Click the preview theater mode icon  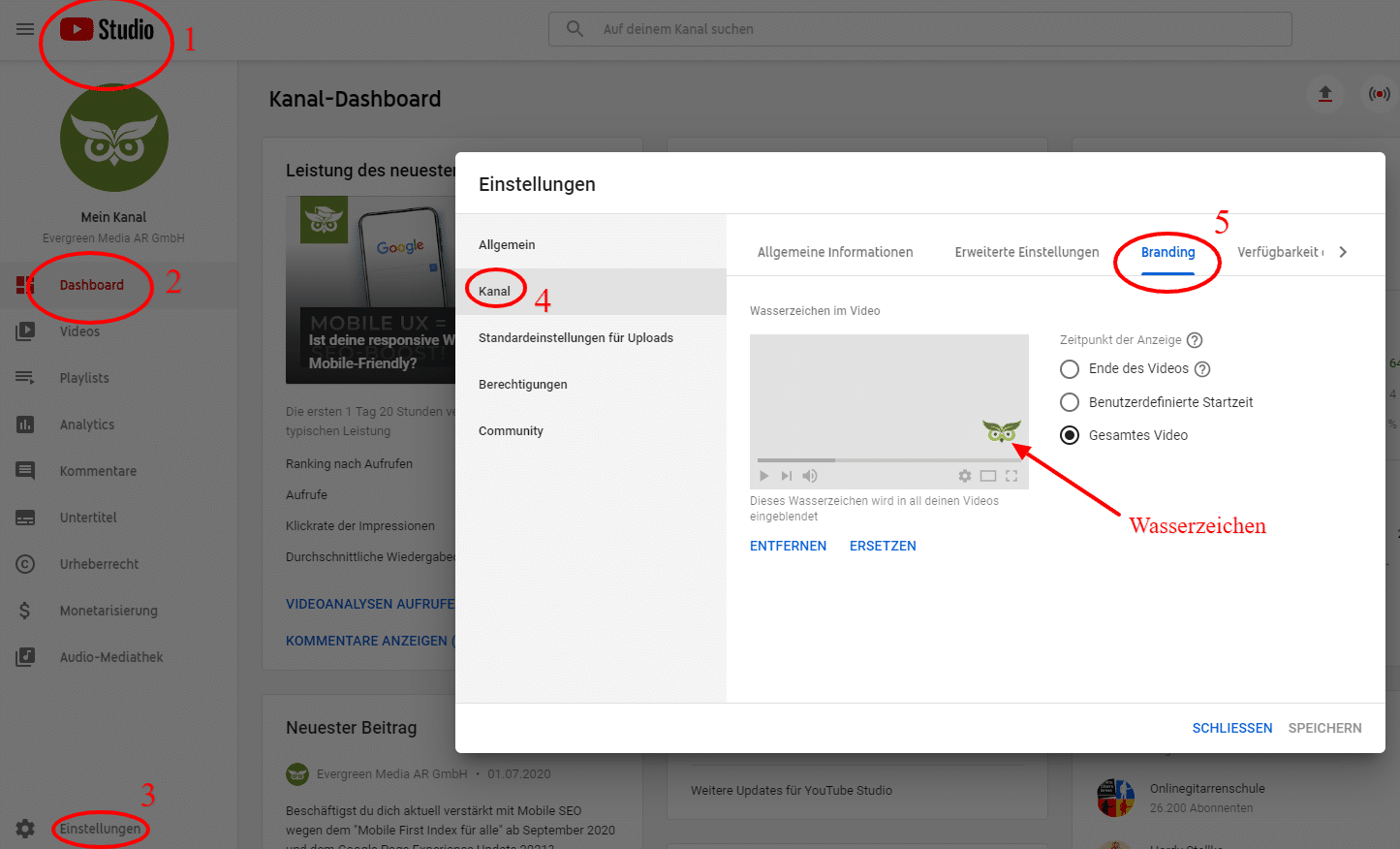[988, 476]
